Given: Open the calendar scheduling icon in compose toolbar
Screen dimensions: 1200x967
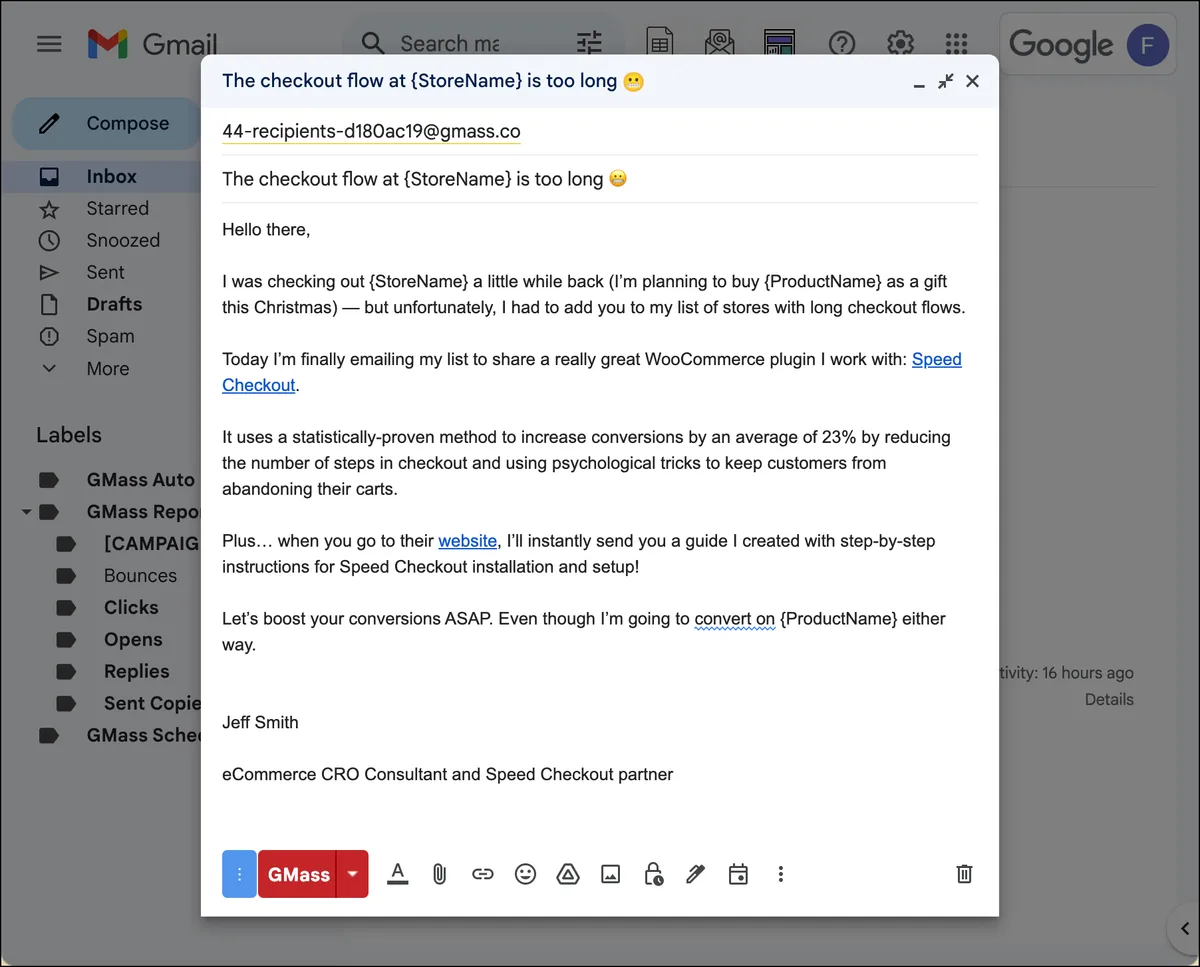Looking at the screenshot, I should [x=738, y=874].
